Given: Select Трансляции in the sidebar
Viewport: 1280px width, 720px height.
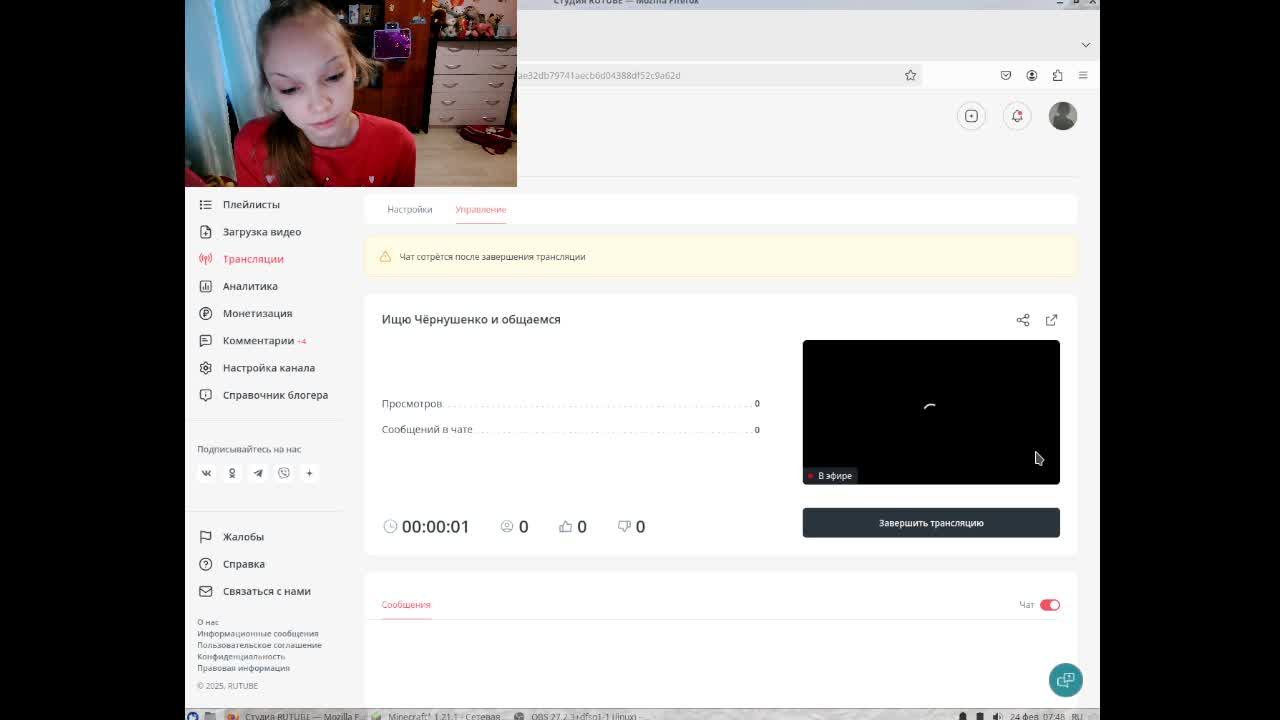Looking at the screenshot, I should coord(253,259).
